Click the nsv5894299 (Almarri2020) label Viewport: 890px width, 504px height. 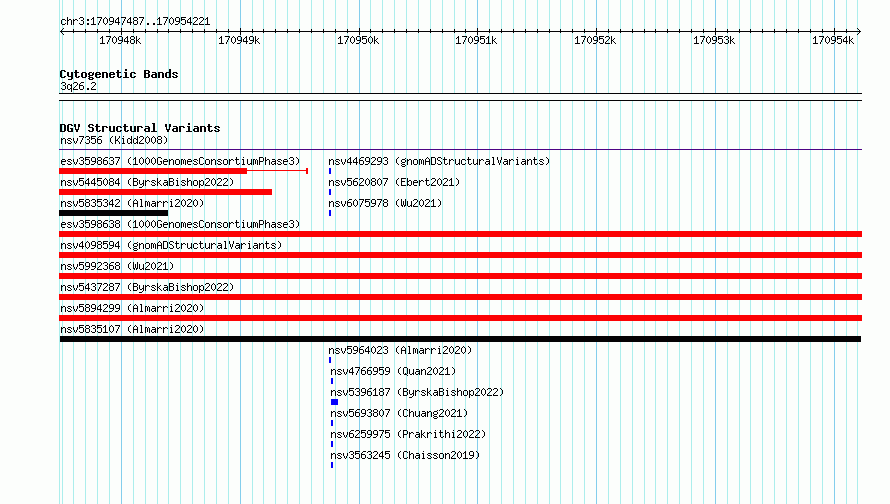click(132, 308)
